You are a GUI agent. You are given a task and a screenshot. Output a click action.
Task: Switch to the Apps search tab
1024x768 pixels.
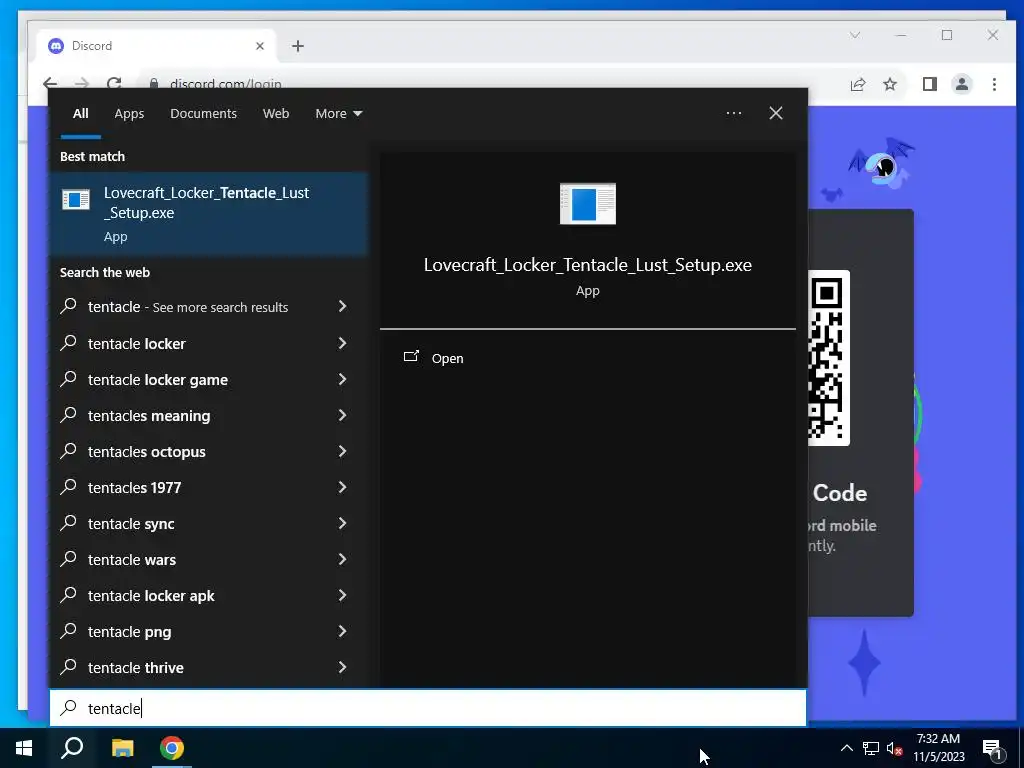(129, 114)
